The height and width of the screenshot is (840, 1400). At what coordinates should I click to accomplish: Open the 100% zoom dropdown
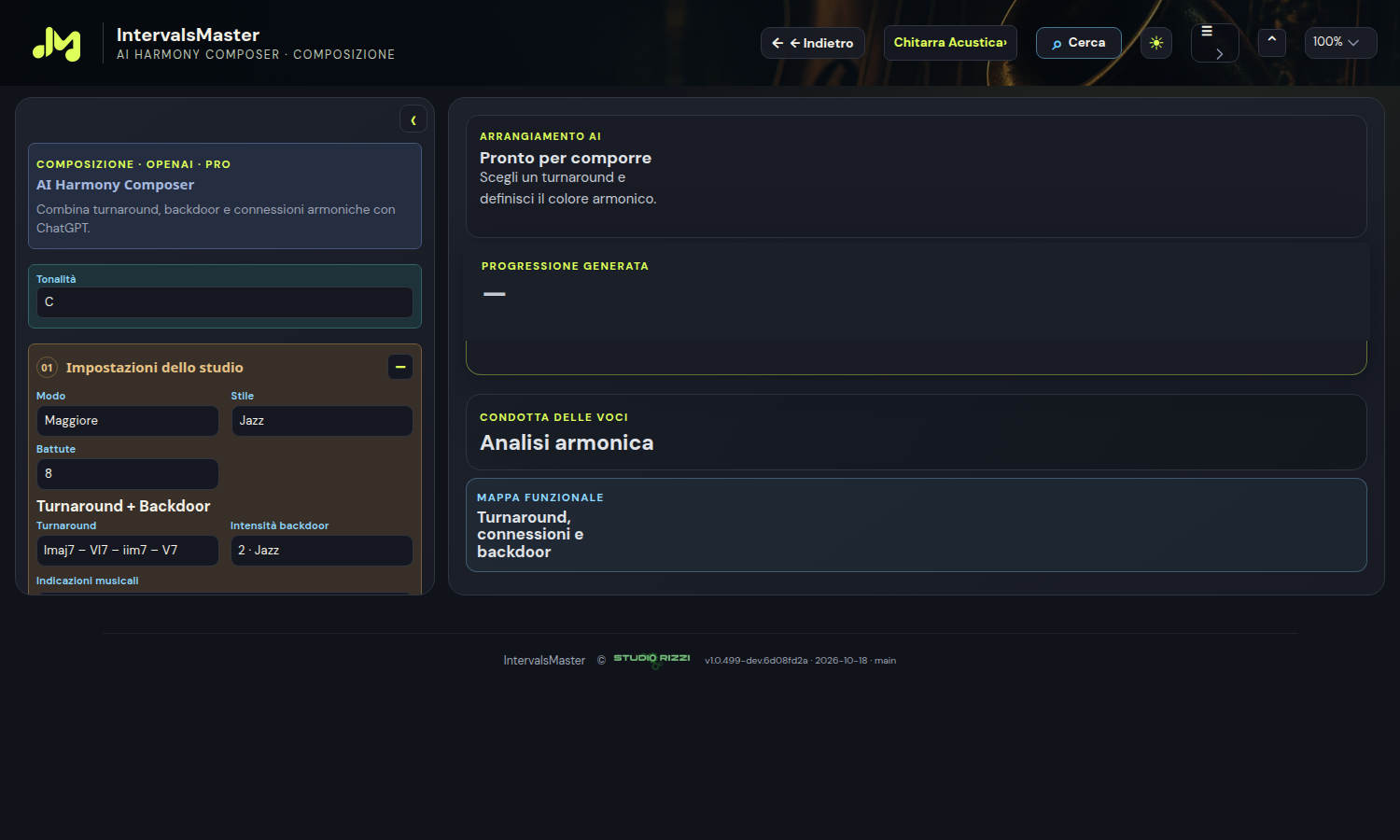tap(1340, 42)
